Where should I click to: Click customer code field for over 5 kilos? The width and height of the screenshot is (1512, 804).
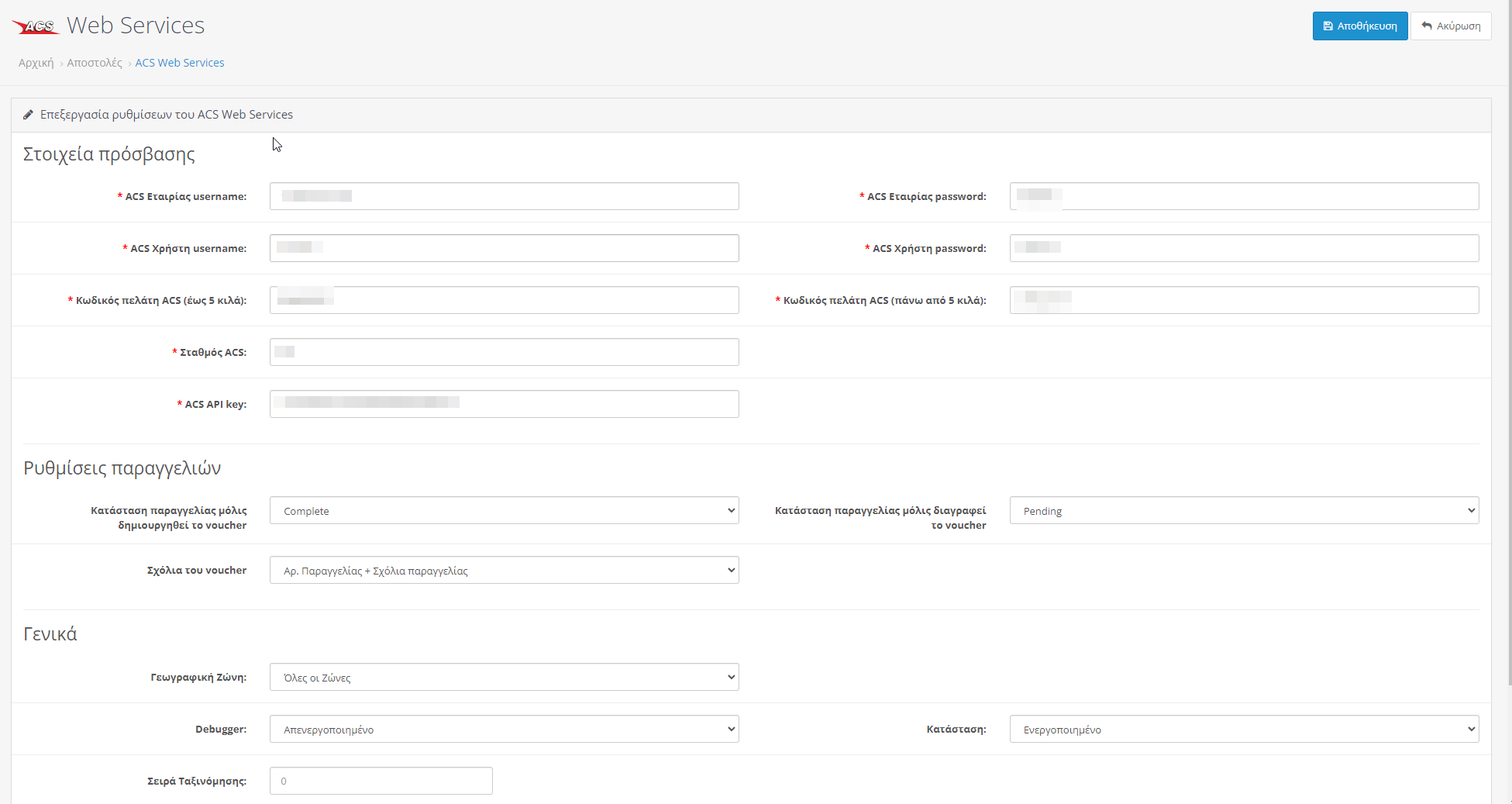tap(1244, 300)
